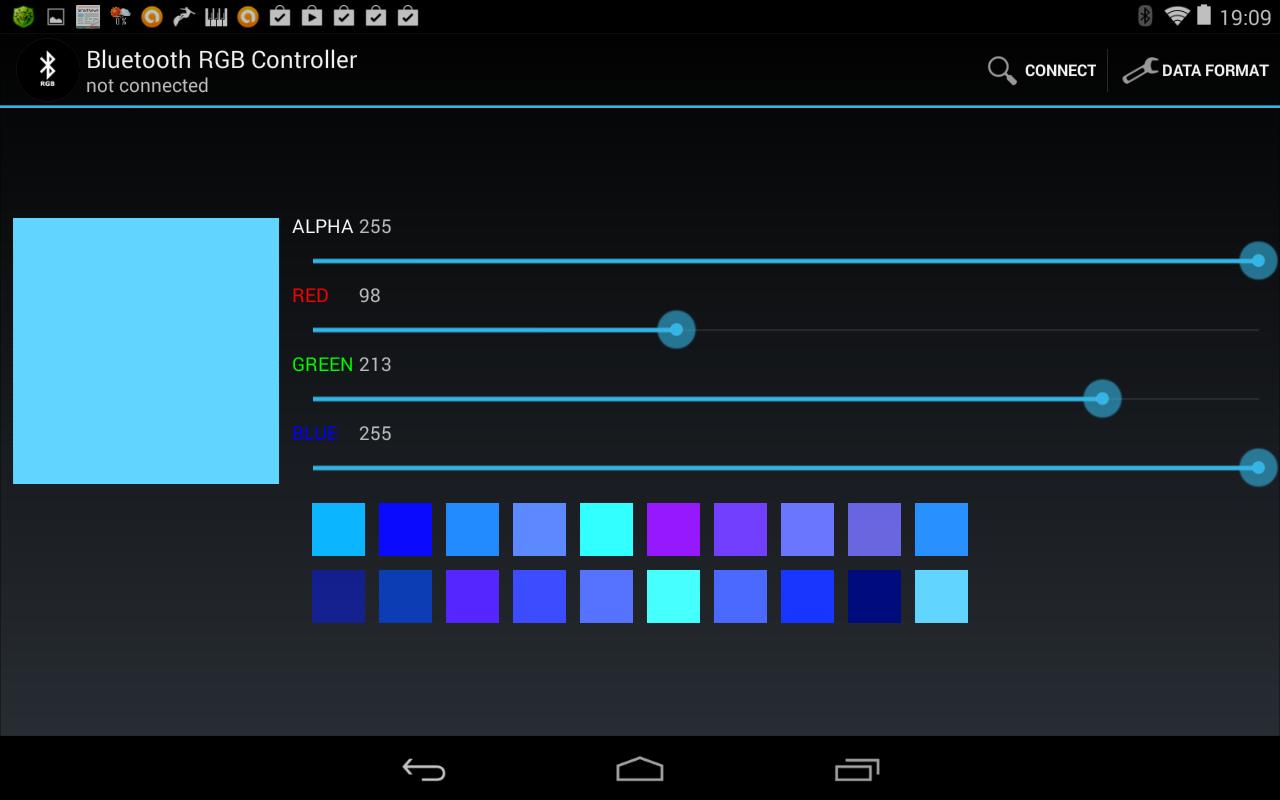Image resolution: width=1280 pixels, height=800 pixels.
Task: Tap the large light-blue color preview square
Action: coord(145,350)
